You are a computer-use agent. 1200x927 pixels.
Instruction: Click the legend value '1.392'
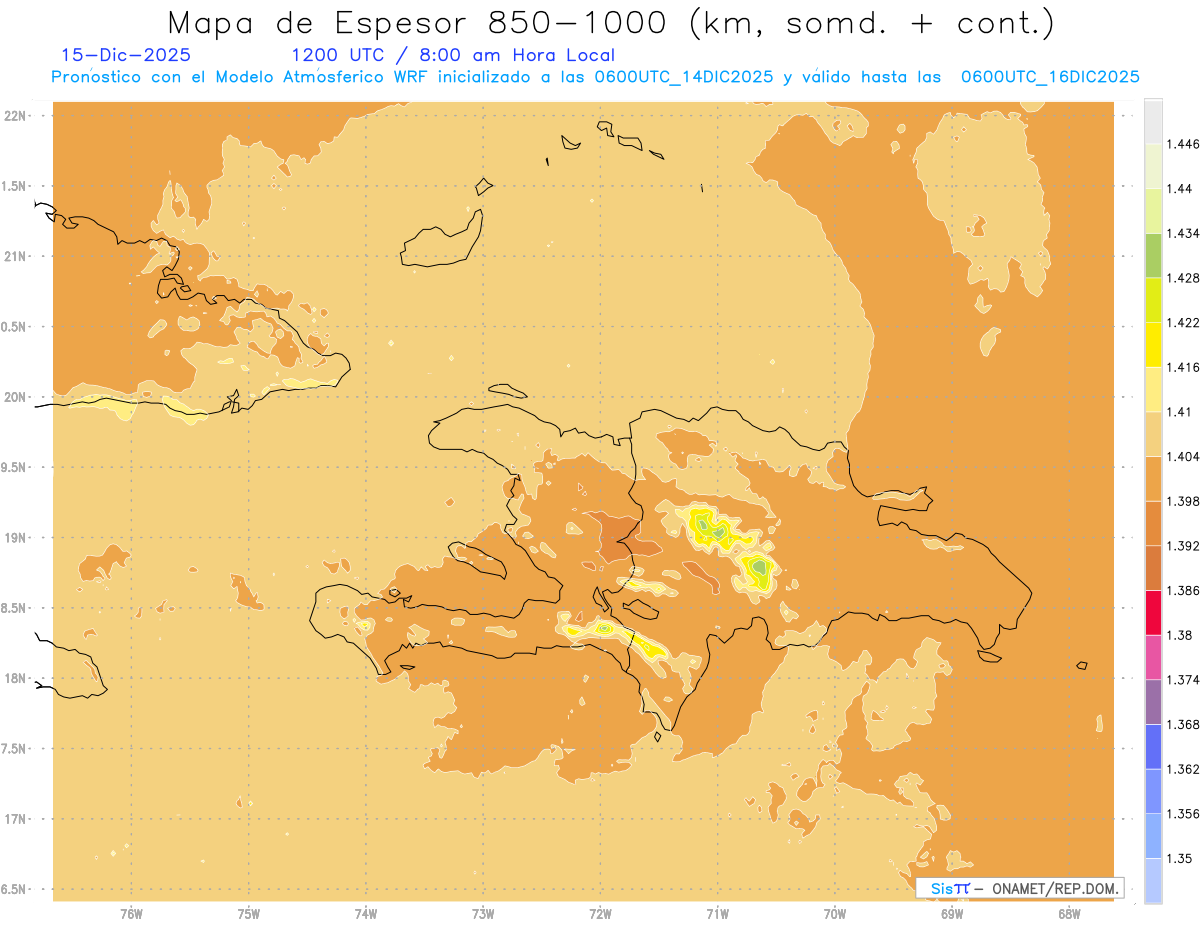tap(1183, 546)
